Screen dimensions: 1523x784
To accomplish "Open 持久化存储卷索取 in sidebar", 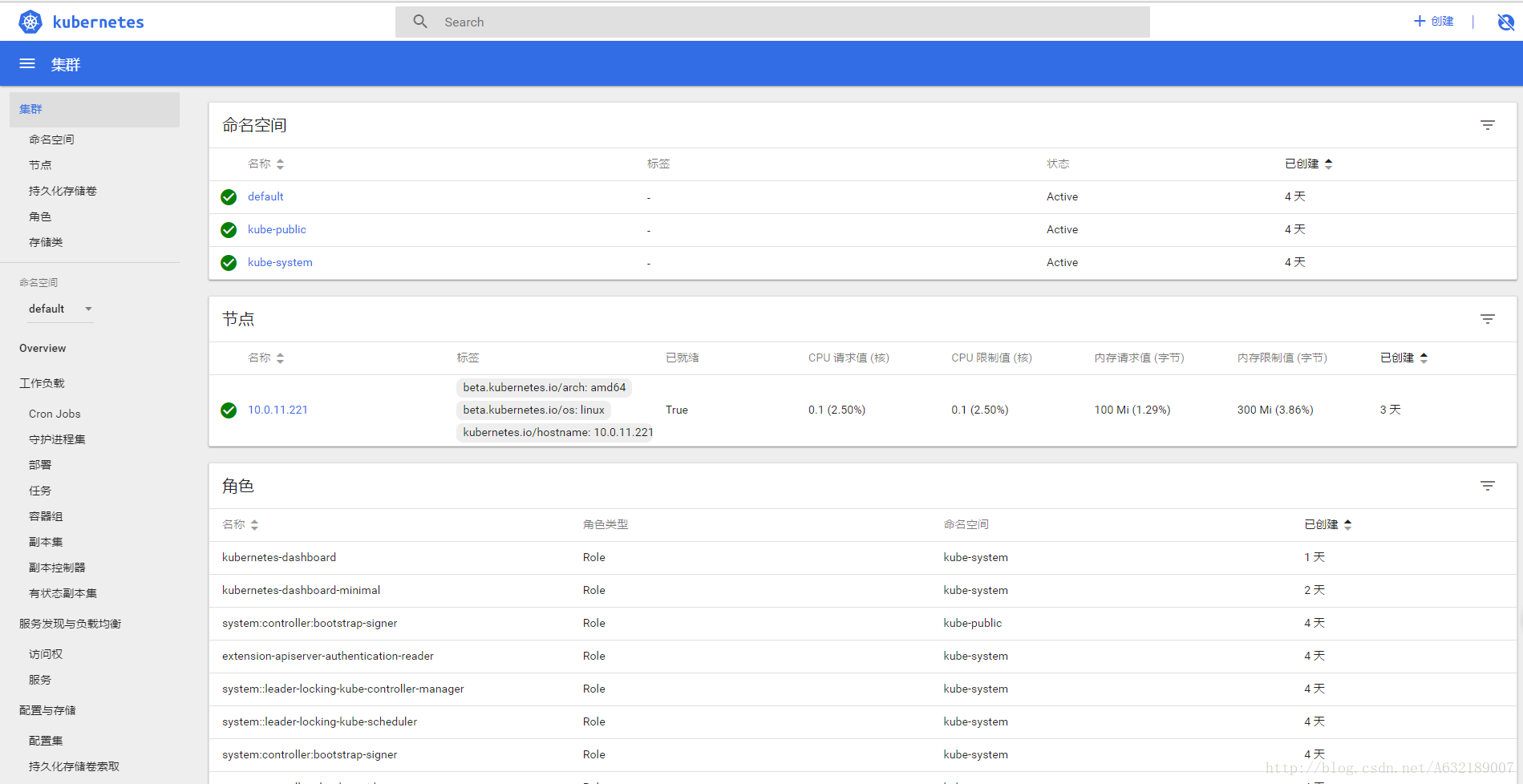I will coord(74,766).
